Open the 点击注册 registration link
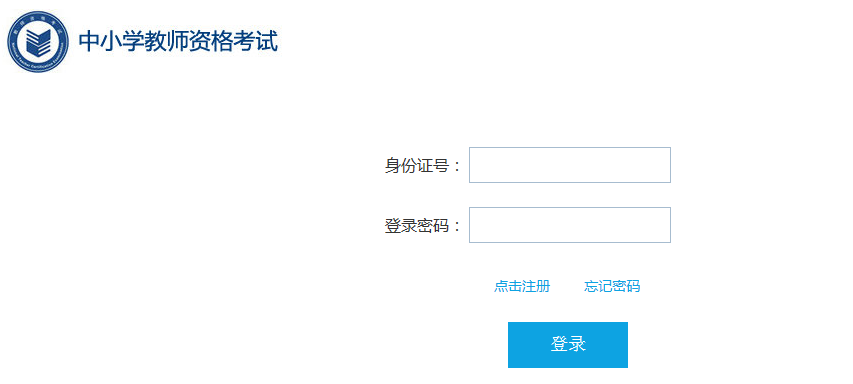The width and height of the screenshot is (853, 384). [522, 286]
